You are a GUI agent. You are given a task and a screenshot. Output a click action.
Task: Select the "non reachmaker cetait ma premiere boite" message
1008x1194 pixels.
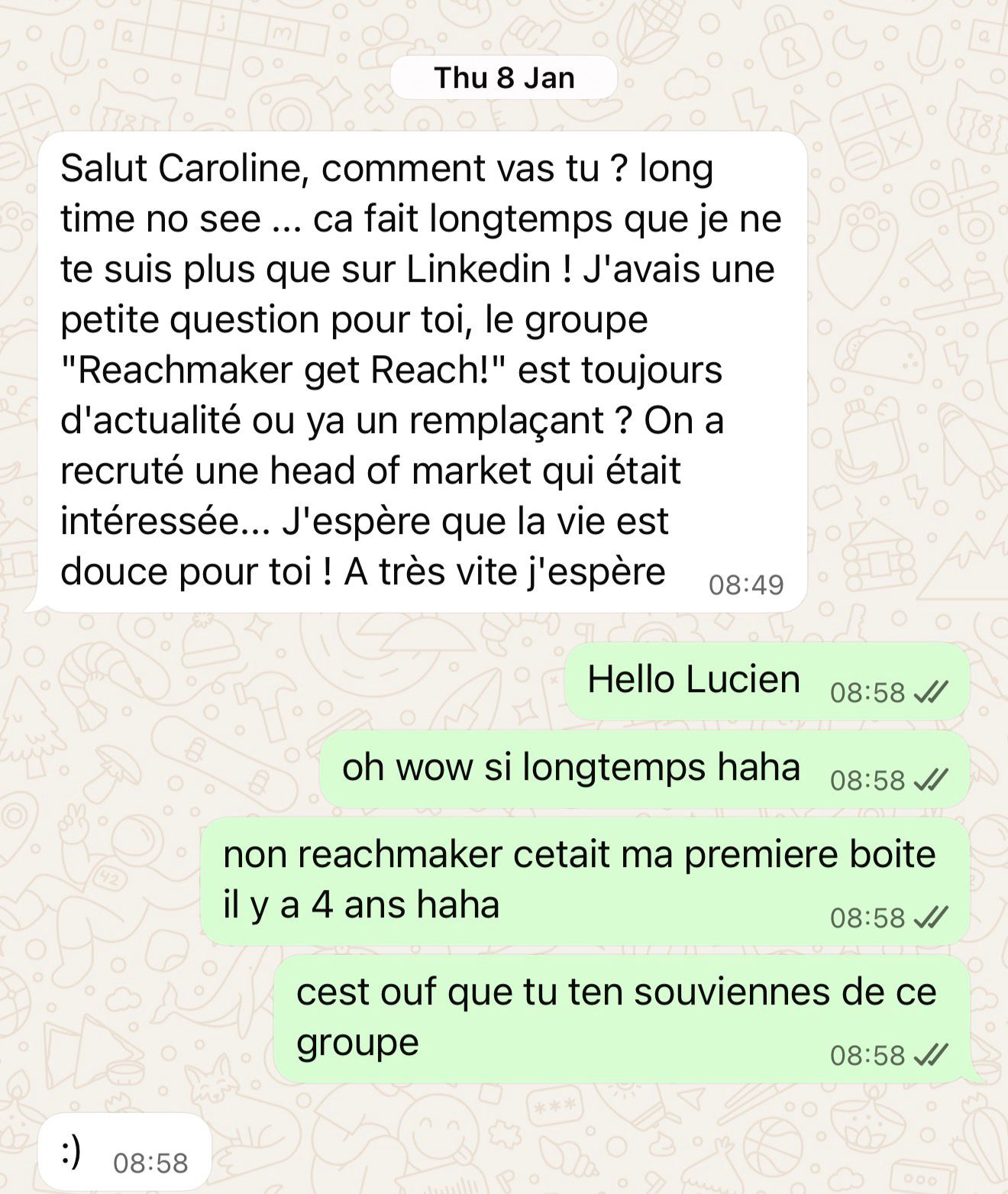585,881
